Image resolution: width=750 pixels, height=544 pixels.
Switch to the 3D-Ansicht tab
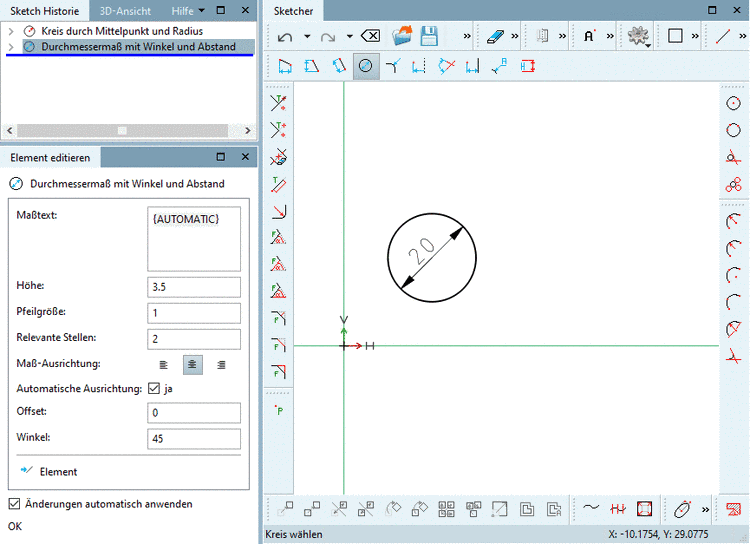click(126, 10)
